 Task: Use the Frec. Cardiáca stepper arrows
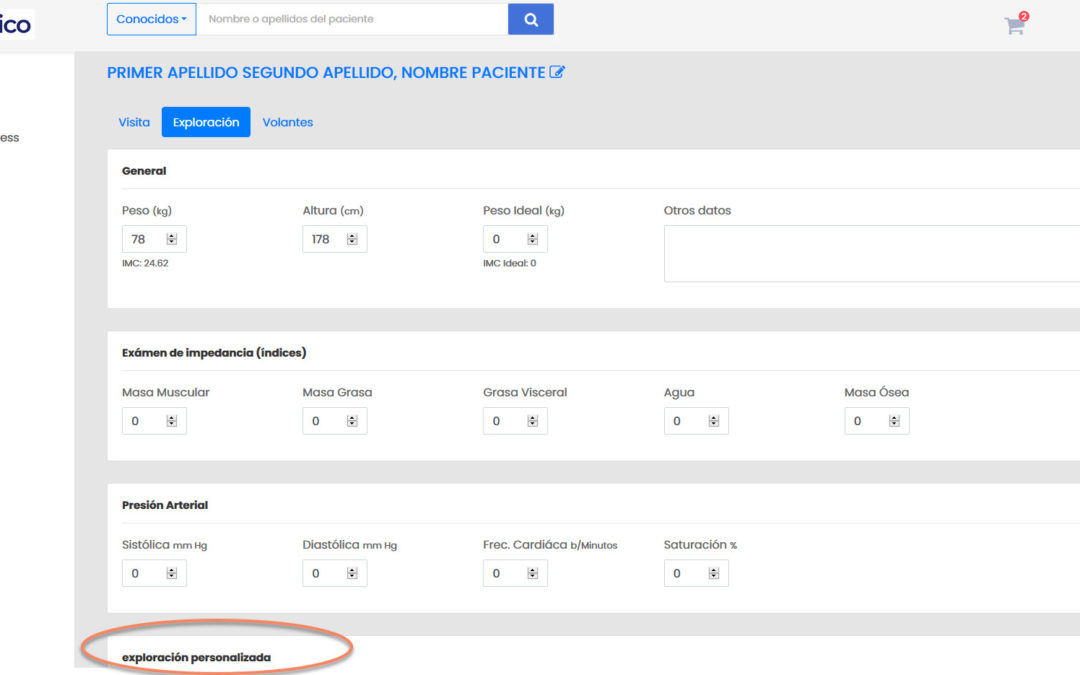coord(532,573)
